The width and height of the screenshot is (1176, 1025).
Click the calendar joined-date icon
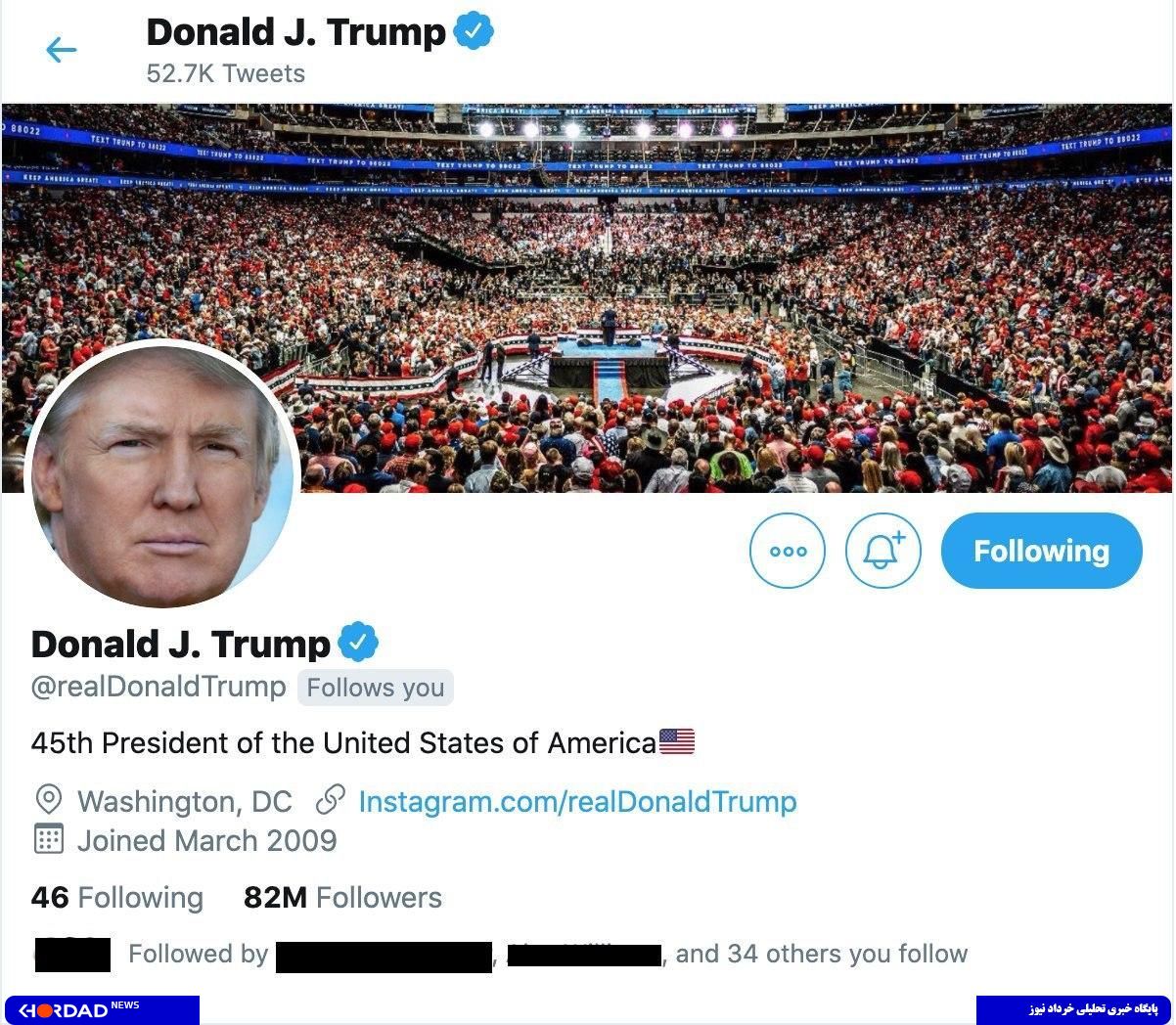(48, 840)
